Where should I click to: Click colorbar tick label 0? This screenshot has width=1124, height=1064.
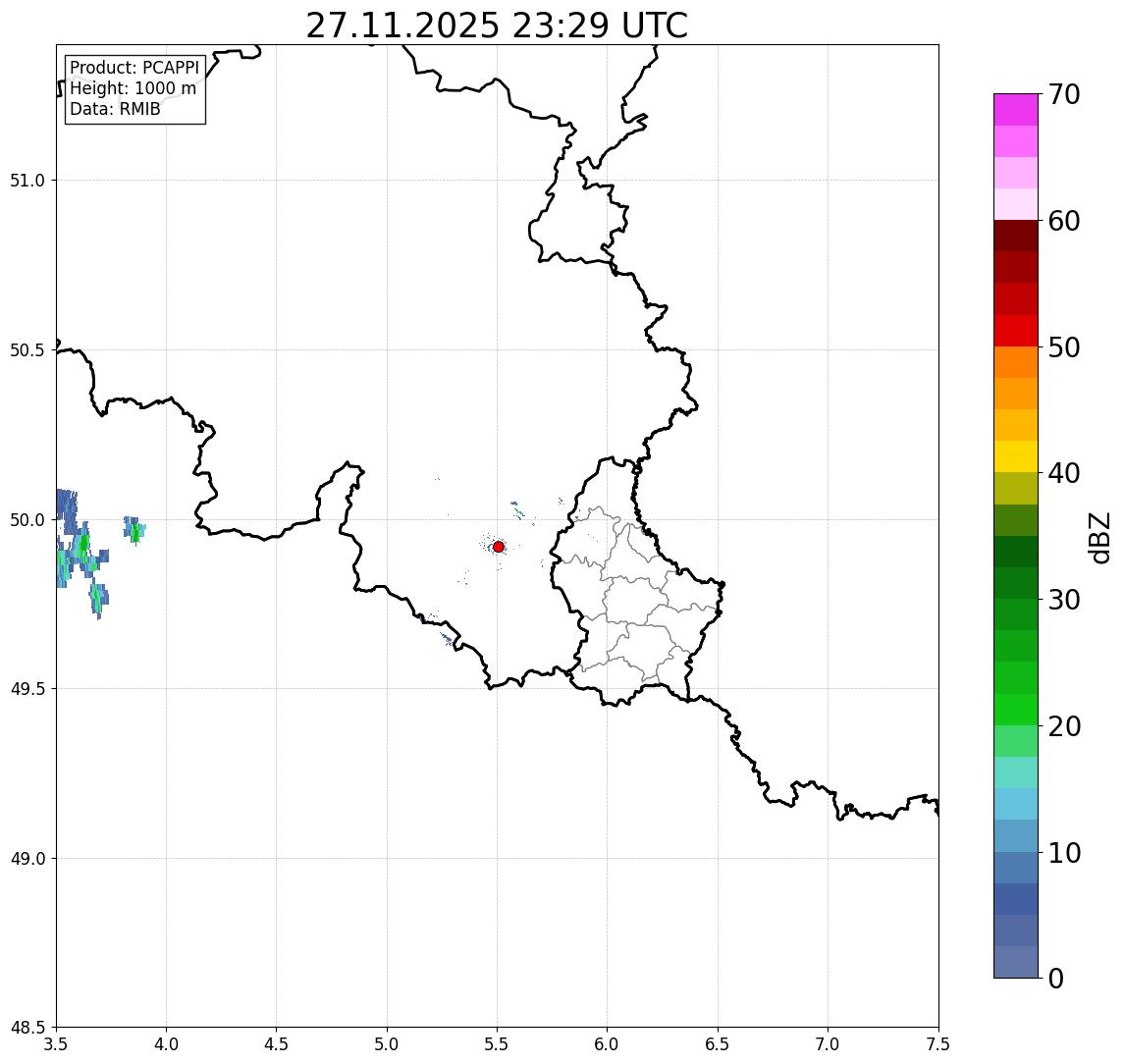pyautogui.click(x=1056, y=978)
